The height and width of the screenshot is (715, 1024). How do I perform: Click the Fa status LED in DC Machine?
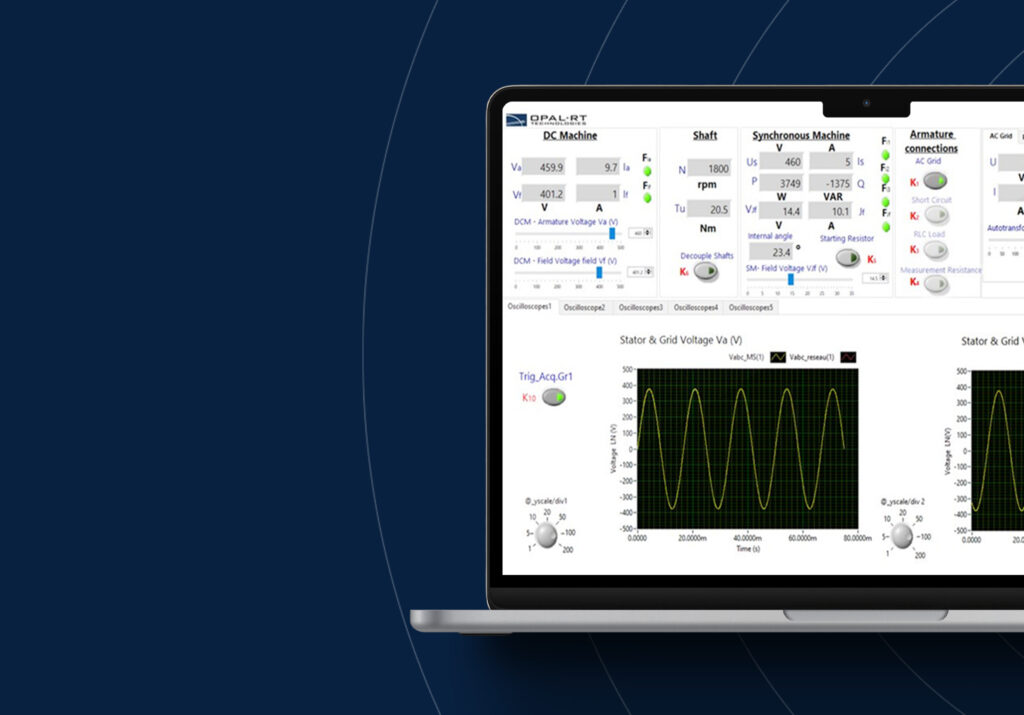(x=647, y=171)
